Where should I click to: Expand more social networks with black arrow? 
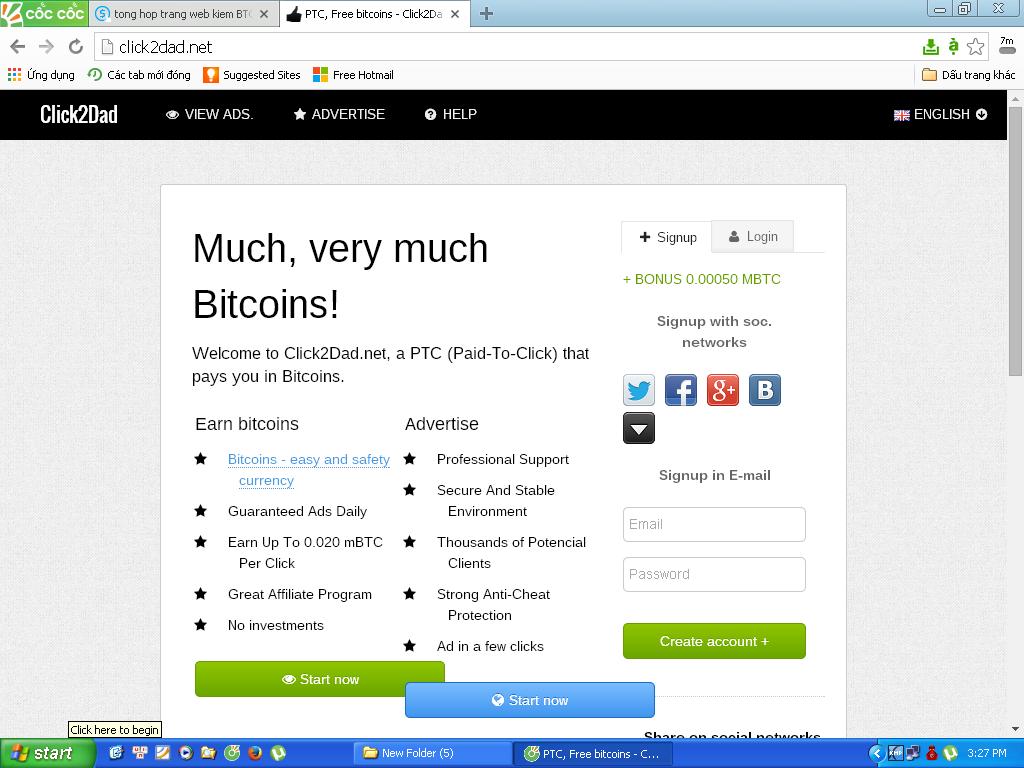pyautogui.click(x=639, y=428)
